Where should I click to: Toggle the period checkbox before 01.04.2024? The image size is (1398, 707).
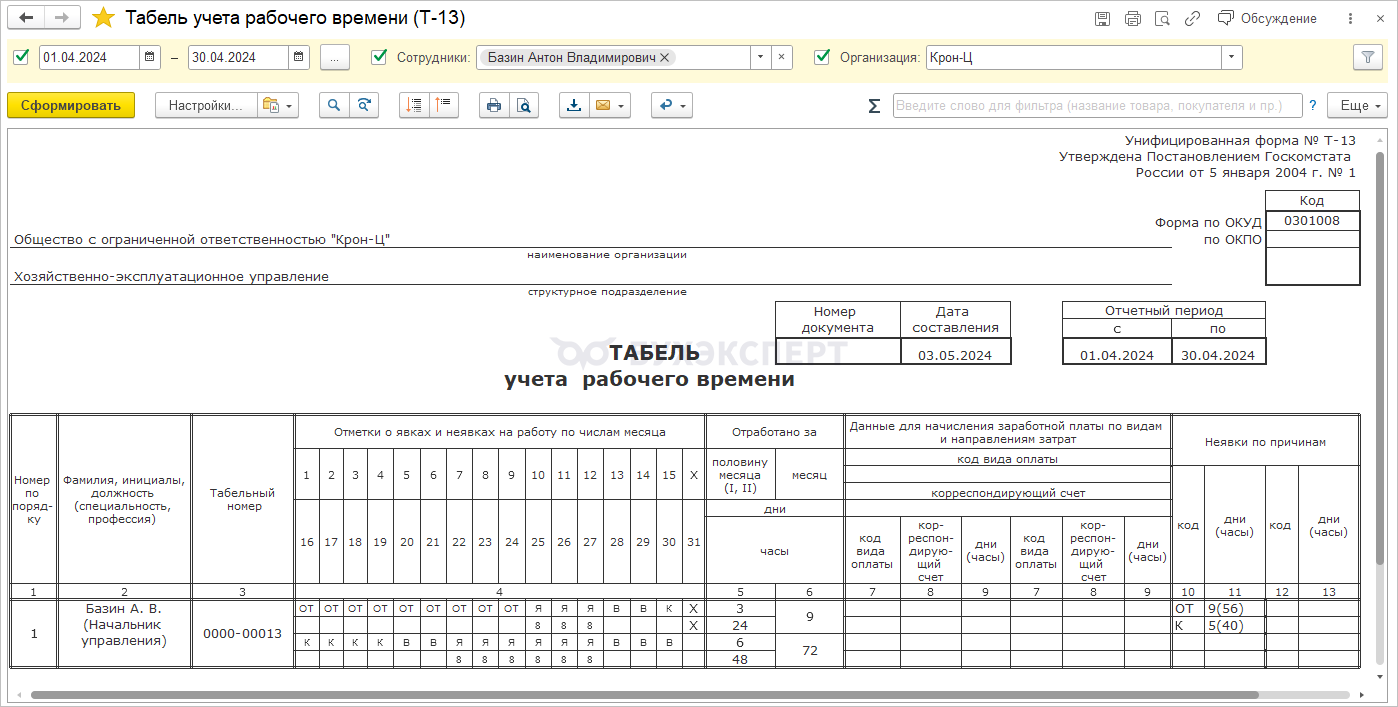tap(21, 57)
